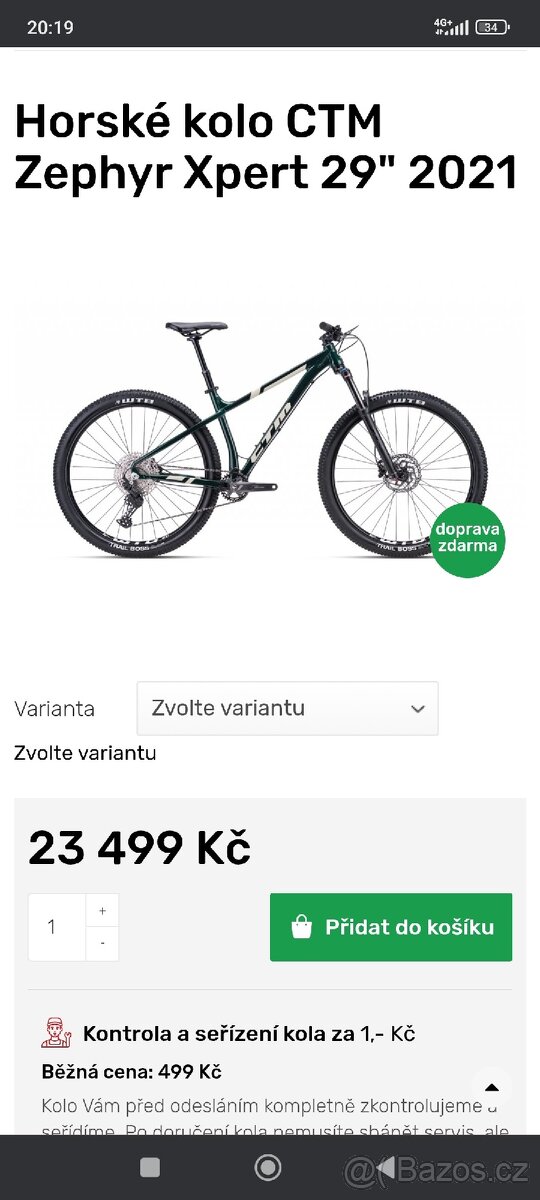Image resolution: width=540 pixels, height=1200 pixels.
Task: Tap the Android recent apps square icon
Action: tap(150, 1167)
